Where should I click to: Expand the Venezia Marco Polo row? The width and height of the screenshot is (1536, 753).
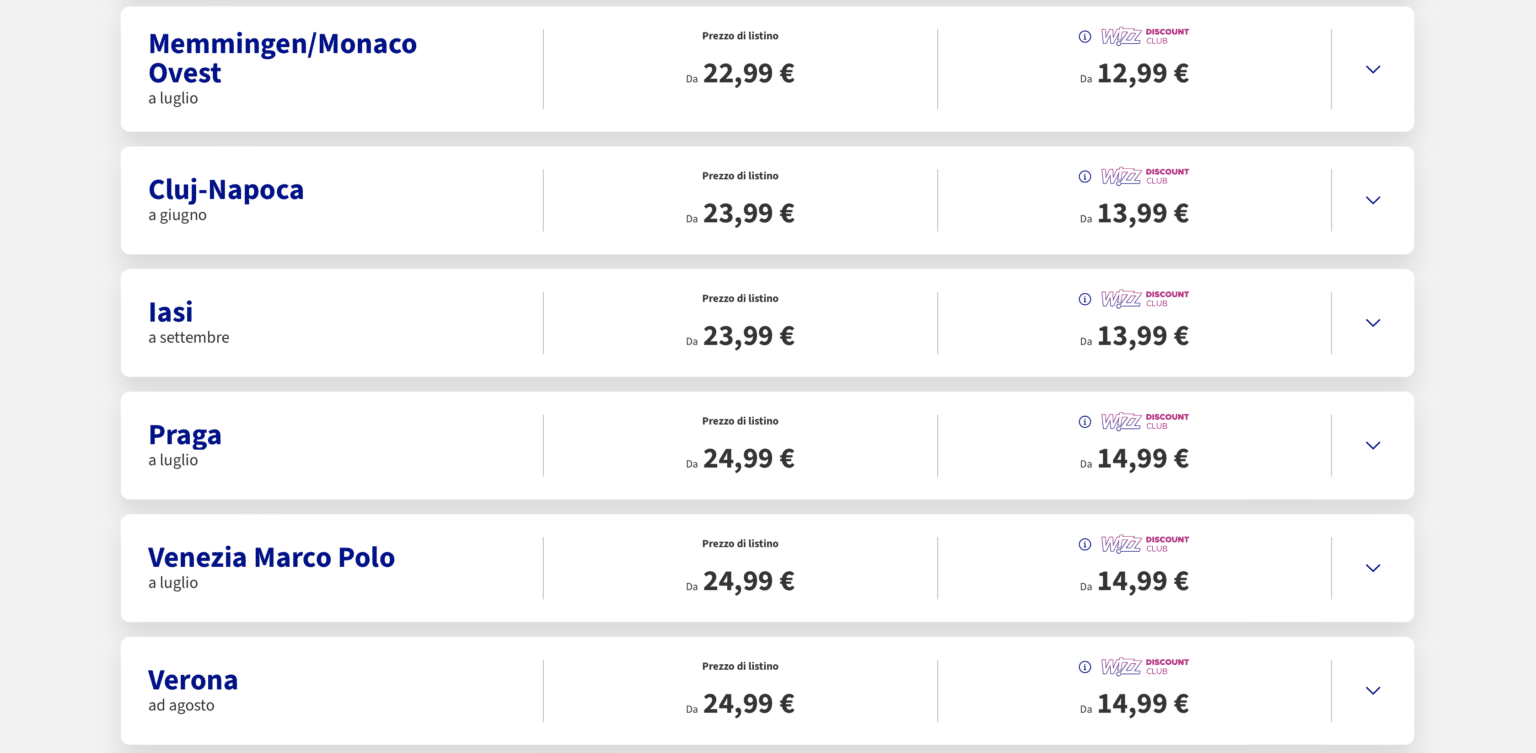coord(1373,568)
